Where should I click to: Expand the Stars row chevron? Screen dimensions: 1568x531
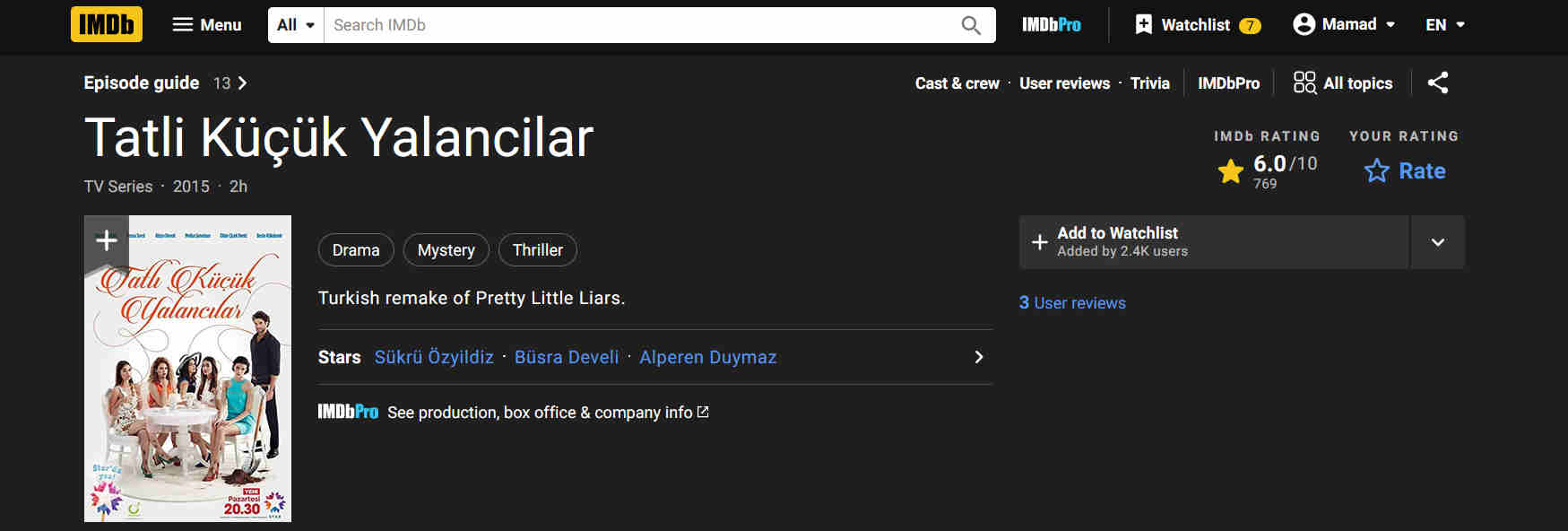click(978, 357)
